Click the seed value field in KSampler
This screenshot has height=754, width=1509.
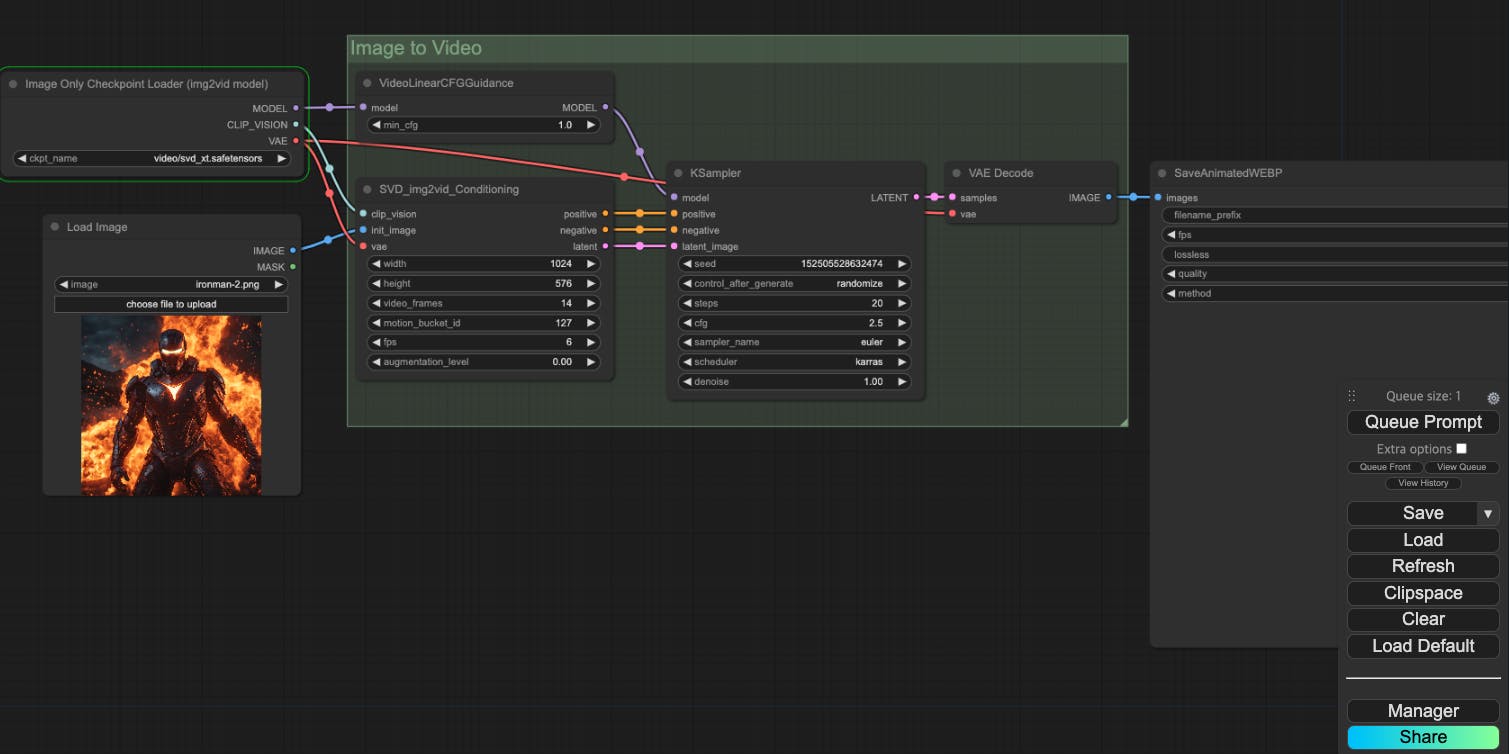795,264
